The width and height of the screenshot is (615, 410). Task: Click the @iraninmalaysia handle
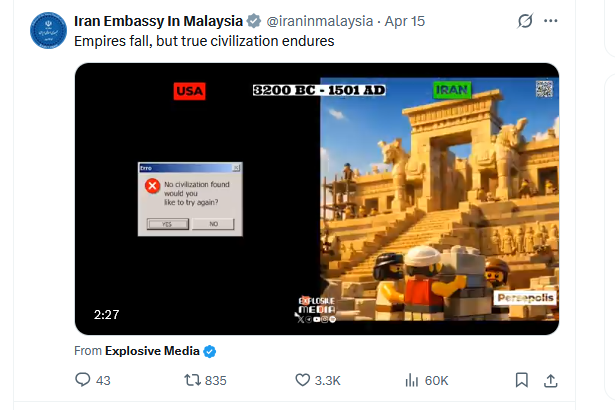[320, 21]
